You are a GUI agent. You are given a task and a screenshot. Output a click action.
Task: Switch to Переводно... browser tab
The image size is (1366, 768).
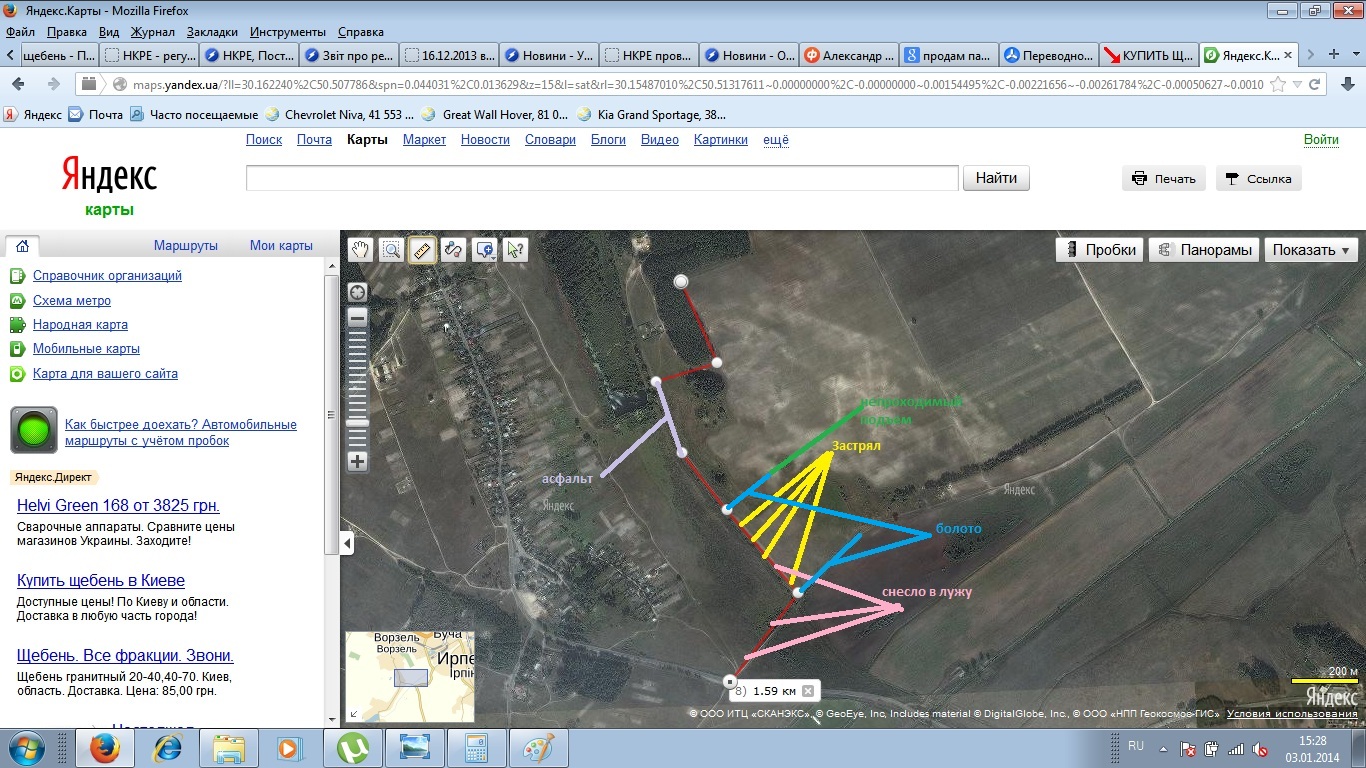pos(1049,55)
